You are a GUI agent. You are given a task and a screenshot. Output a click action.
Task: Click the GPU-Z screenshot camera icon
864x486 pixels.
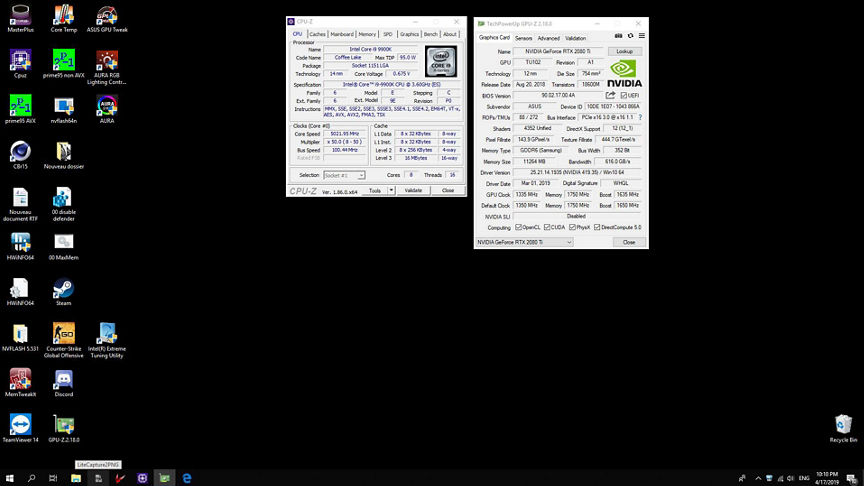618,38
